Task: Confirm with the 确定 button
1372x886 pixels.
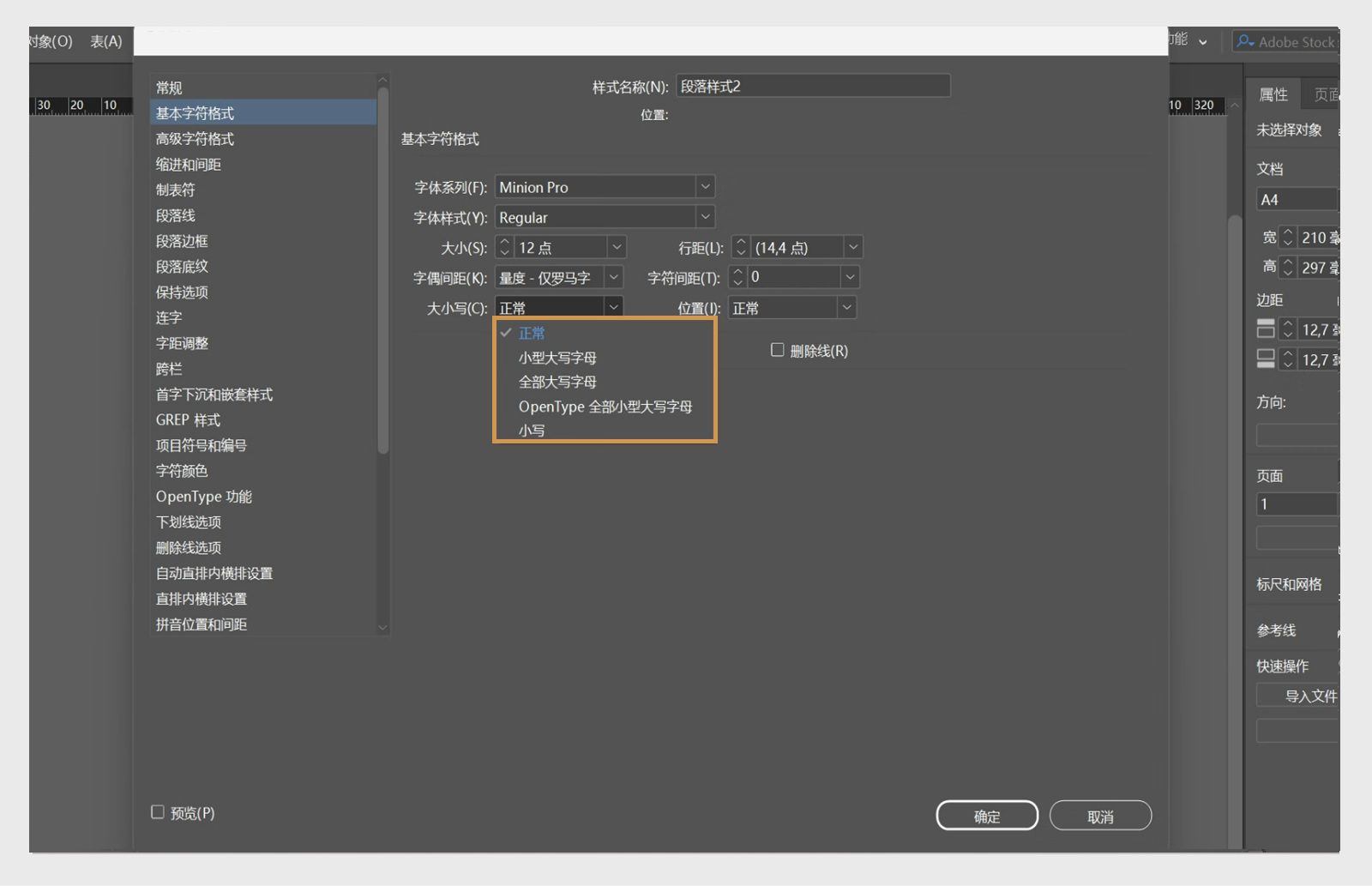Action: pos(987,816)
